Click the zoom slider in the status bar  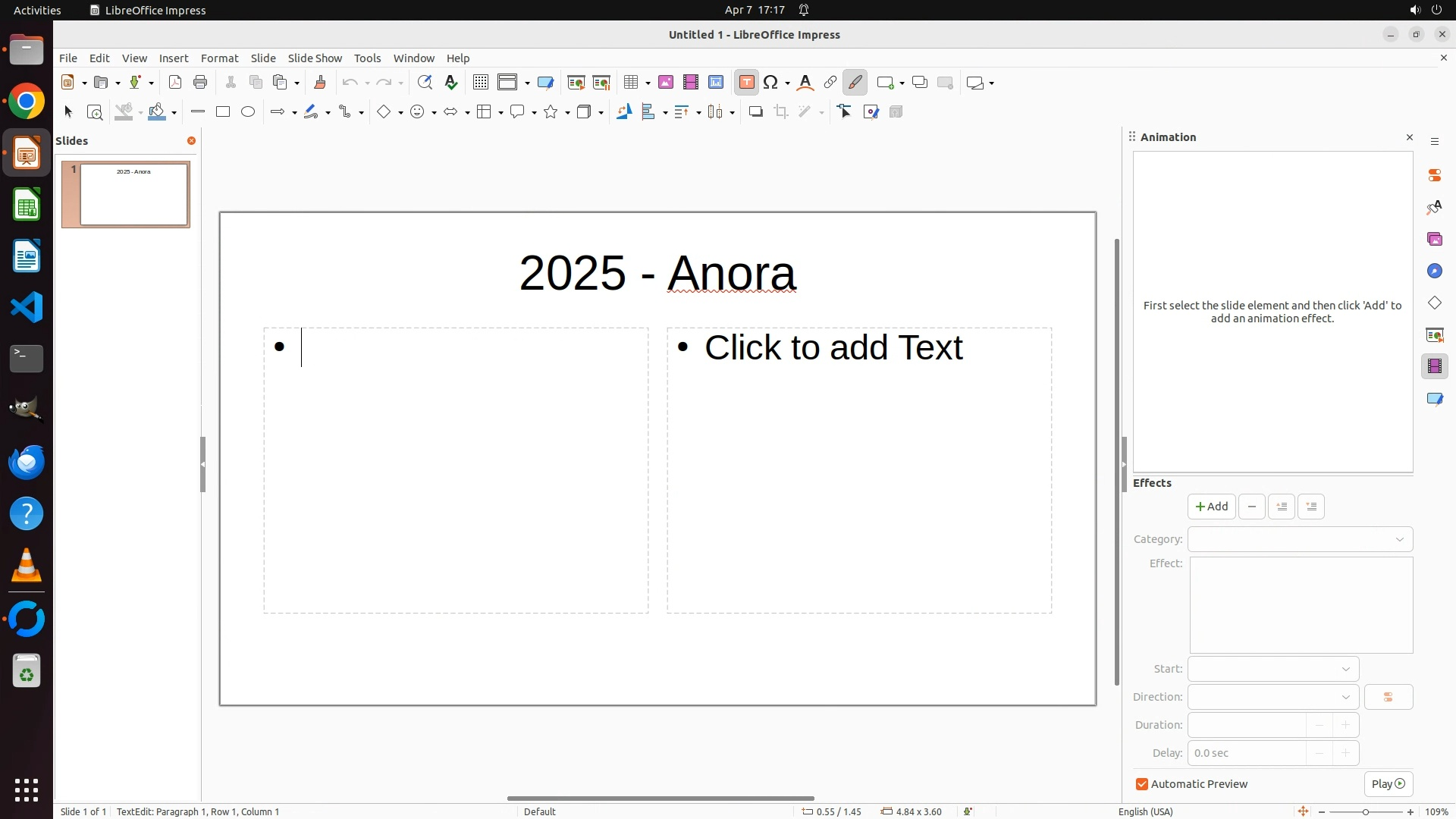point(1365,812)
